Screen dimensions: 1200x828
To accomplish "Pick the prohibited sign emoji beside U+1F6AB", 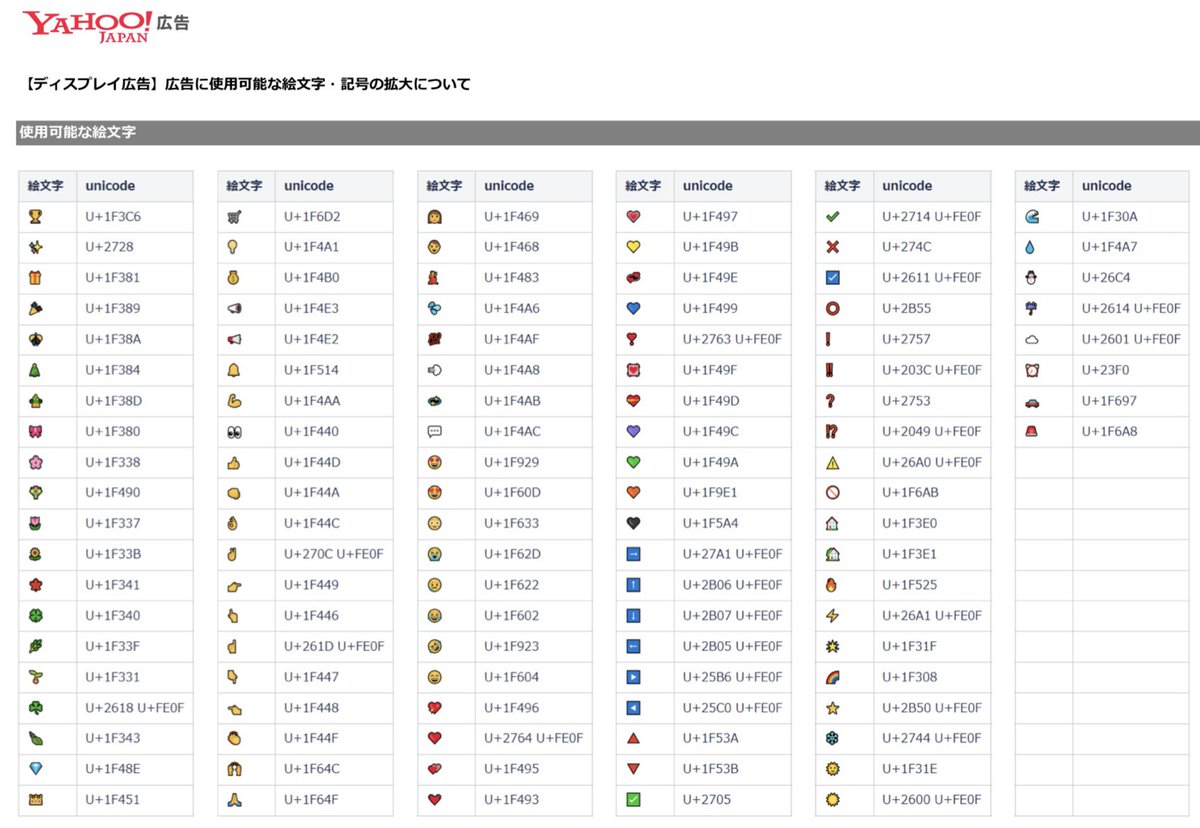I will pyautogui.click(x=833, y=493).
